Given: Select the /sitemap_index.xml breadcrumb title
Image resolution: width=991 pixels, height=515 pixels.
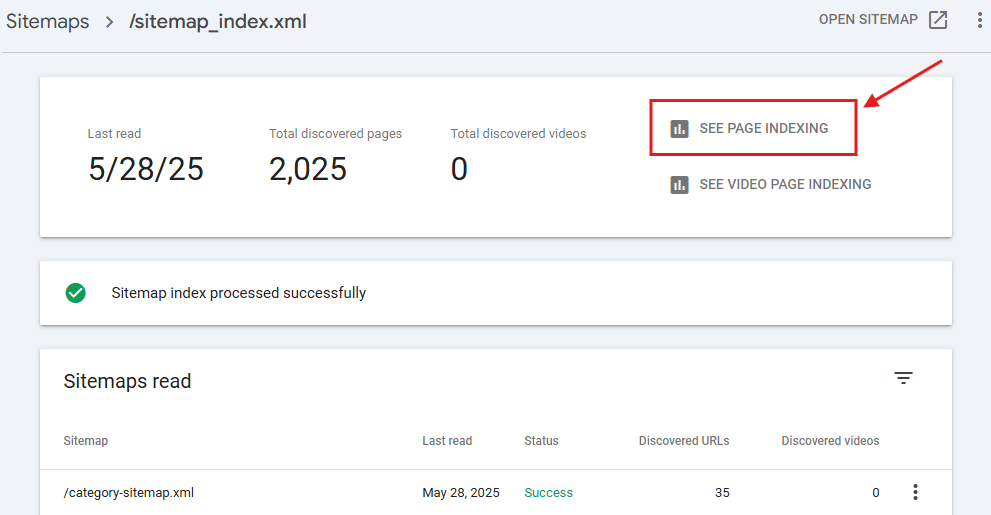Looking at the screenshot, I should click(x=217, y=22).
